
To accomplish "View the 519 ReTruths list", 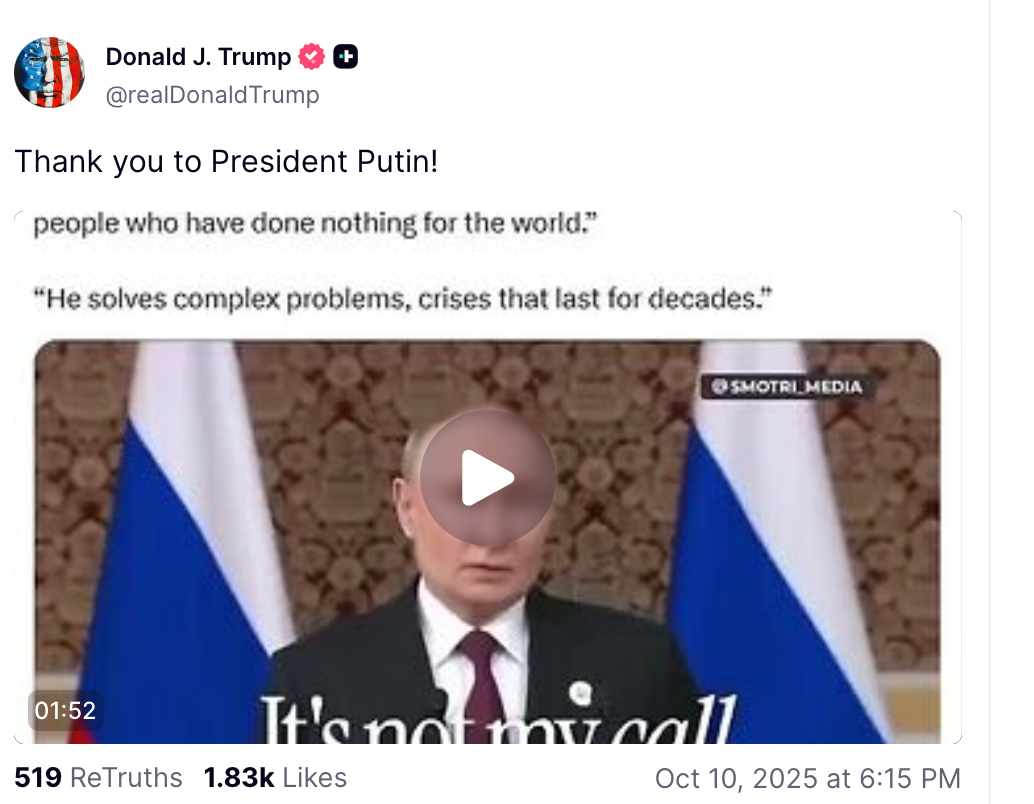I will point(98,778).
